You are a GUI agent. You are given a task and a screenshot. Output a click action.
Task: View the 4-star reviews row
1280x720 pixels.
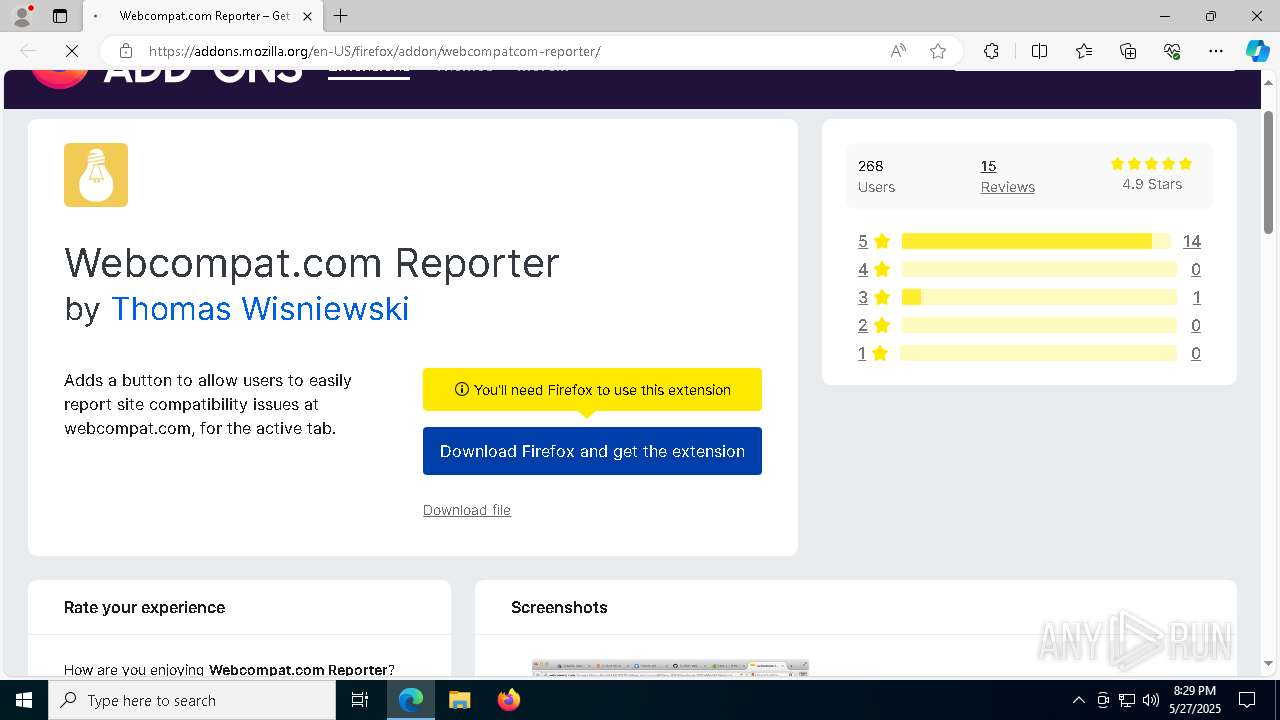[x=1029, y=269]
